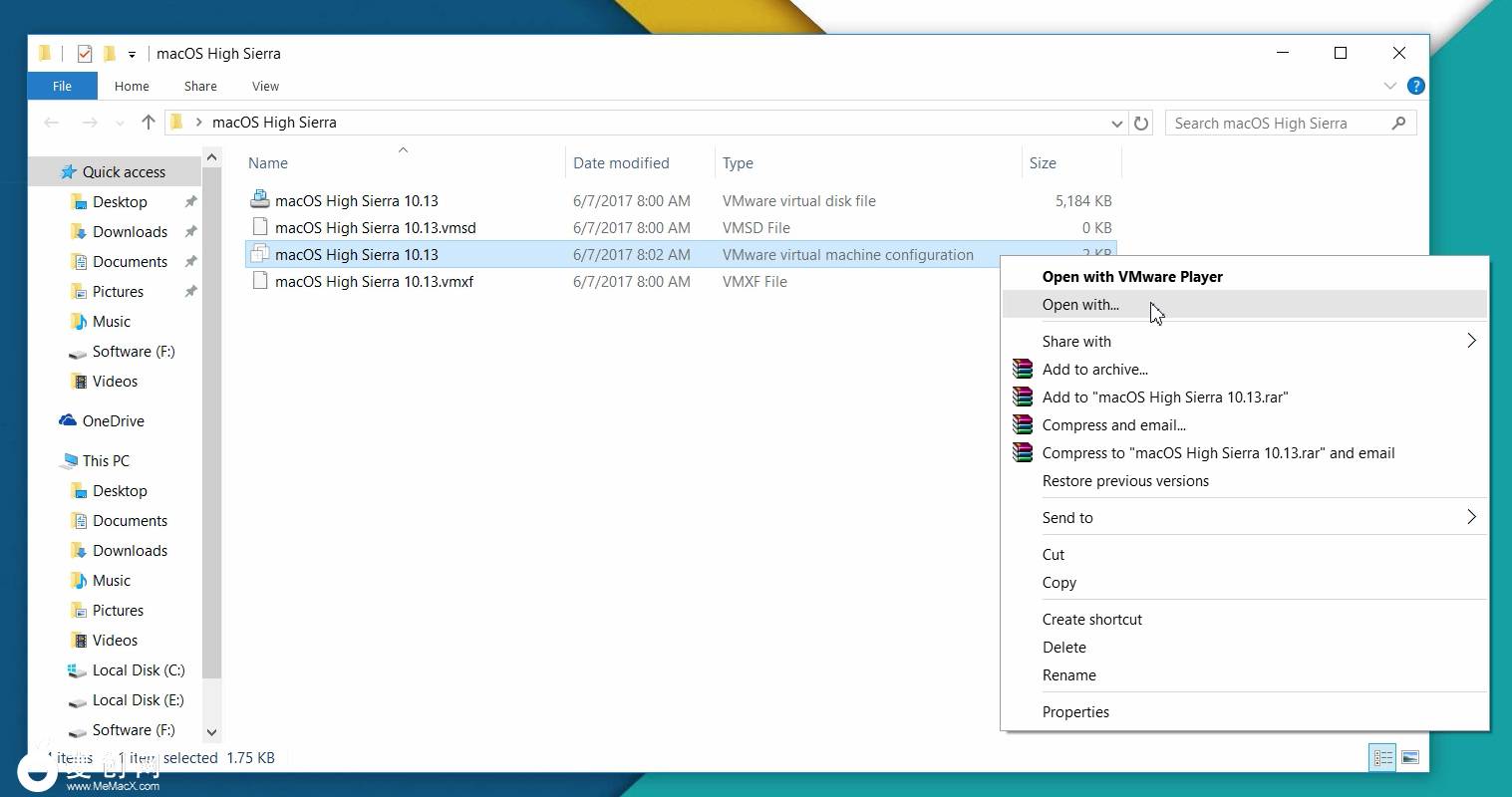This screenshot has height=797, width=1512.
Task: Click in the Search macOS High Sierra field
Action: click(x=1276, y=123)
